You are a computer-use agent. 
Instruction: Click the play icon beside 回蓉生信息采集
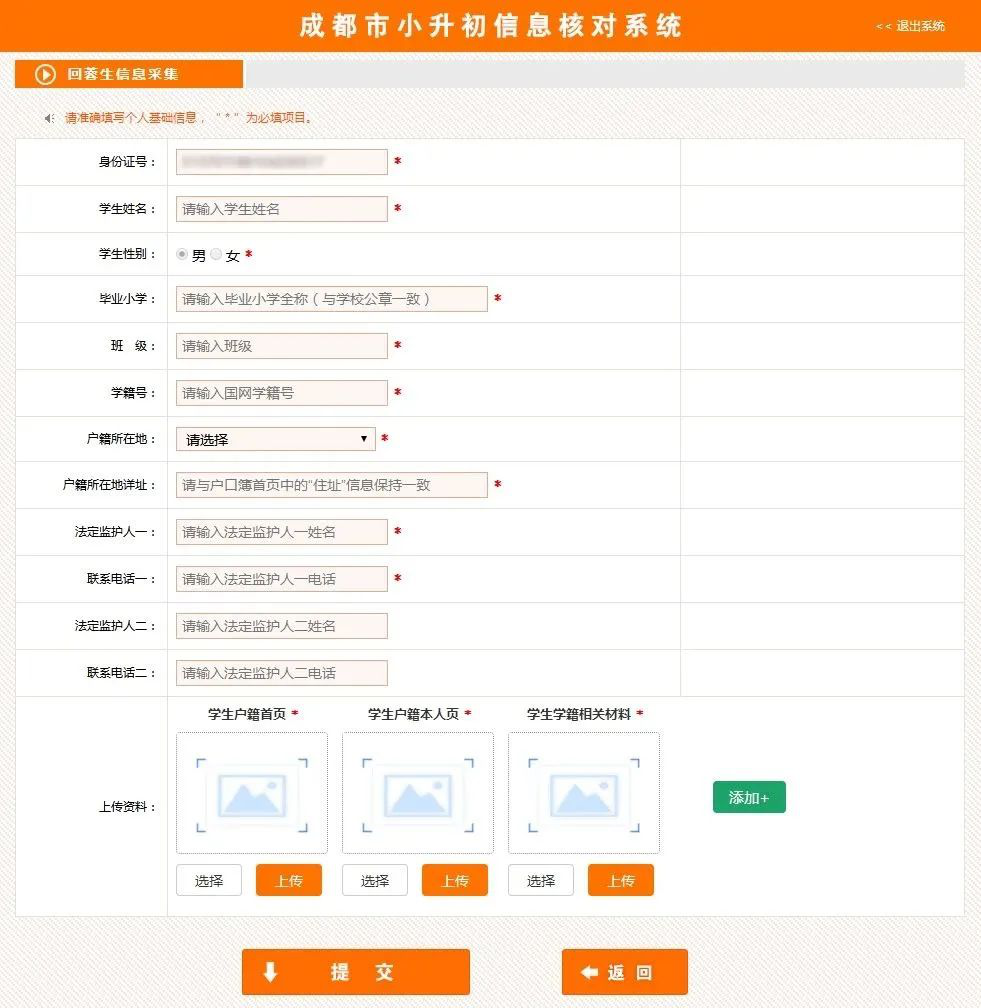coord(45,75)
